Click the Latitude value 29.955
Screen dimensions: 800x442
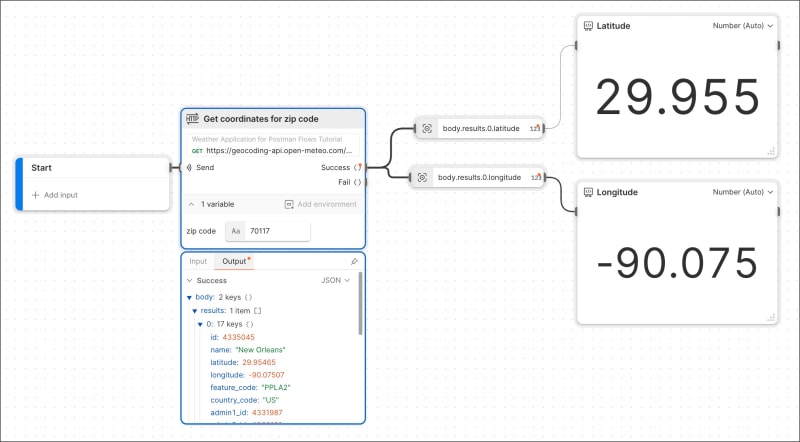(678, 97)
